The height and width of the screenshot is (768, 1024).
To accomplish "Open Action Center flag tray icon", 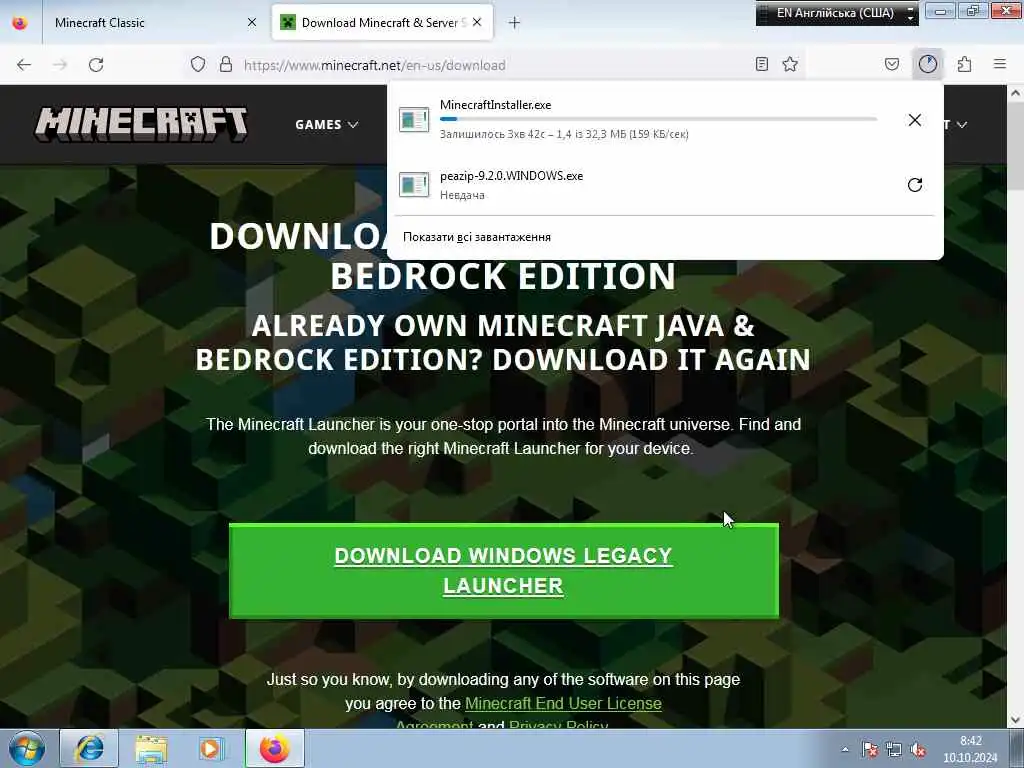I will (x=869, y=750).
